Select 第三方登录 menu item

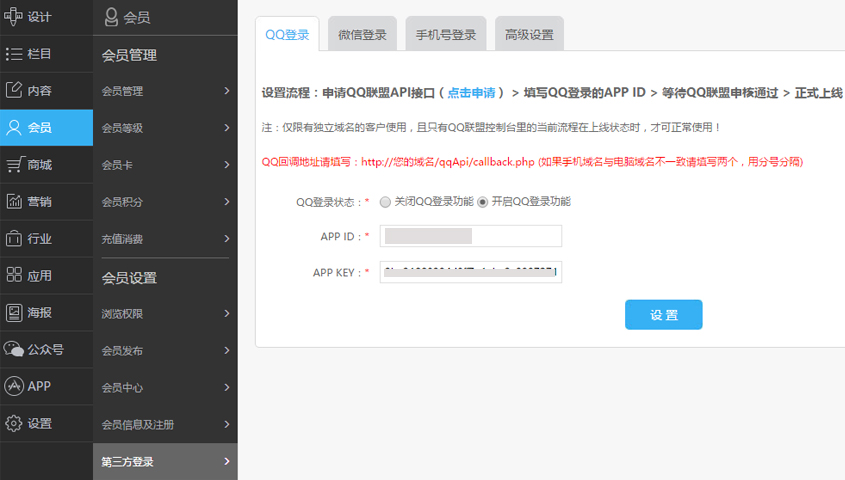pyautogui.click(x=165, y=462)
